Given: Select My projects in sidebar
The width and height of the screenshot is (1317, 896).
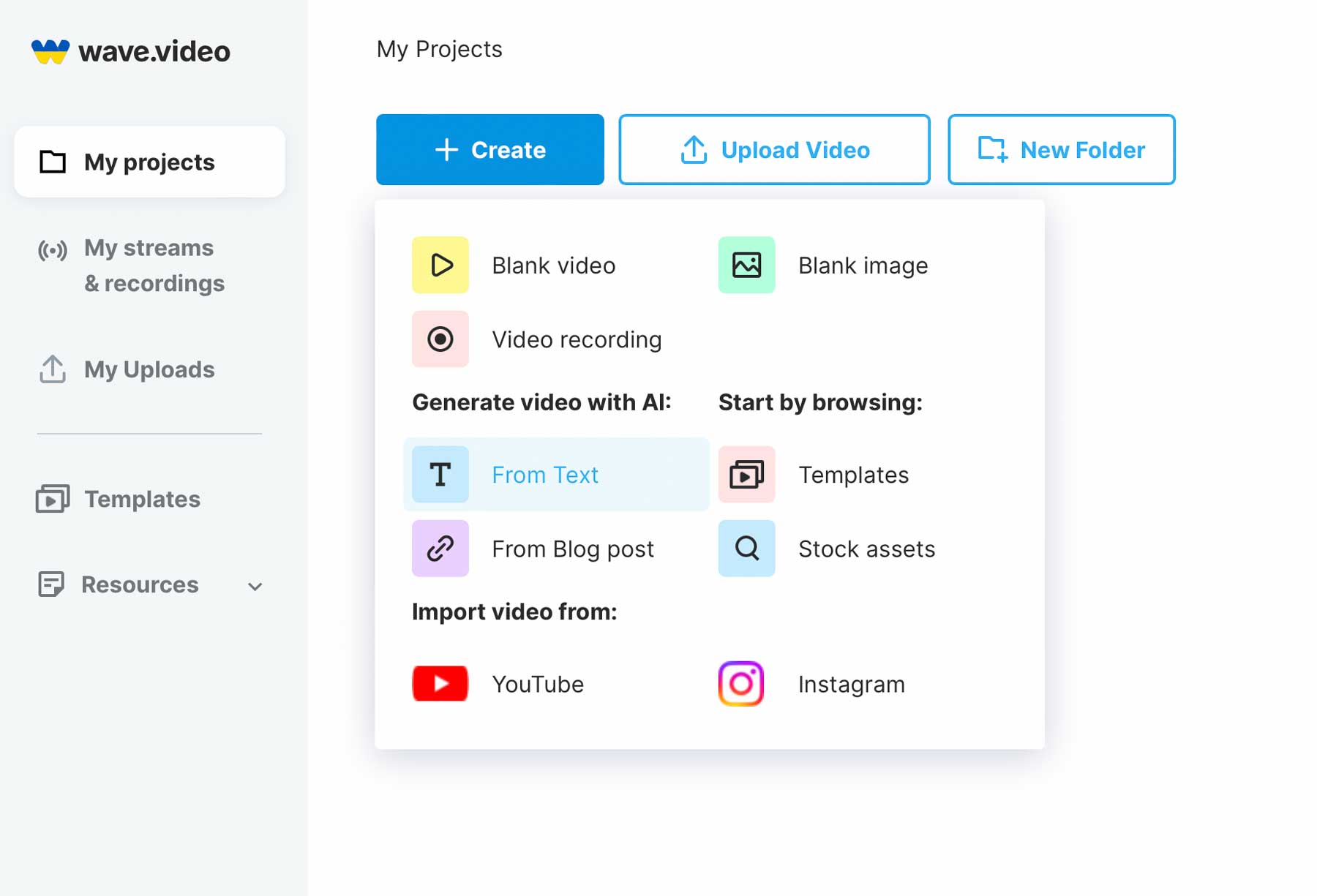Looking at the screenshot, I should coord(149,162).
